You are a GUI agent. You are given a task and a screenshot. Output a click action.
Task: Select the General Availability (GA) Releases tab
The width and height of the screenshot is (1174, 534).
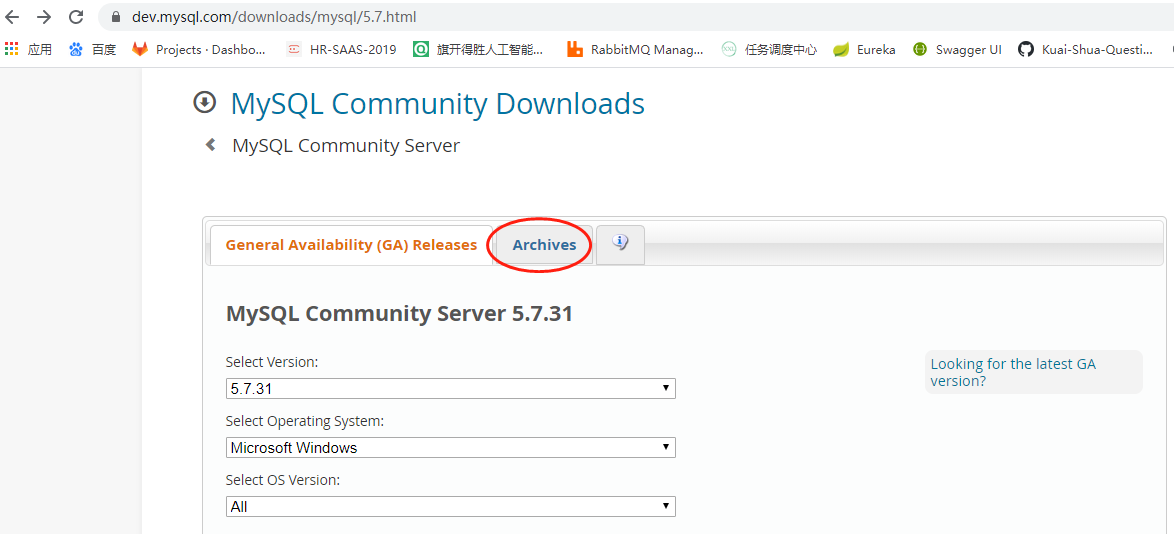point(351,245)
